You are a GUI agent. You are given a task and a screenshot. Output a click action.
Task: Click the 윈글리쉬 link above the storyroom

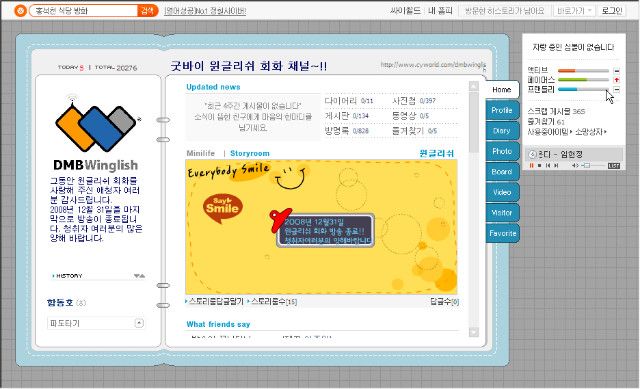coord(436,153)
